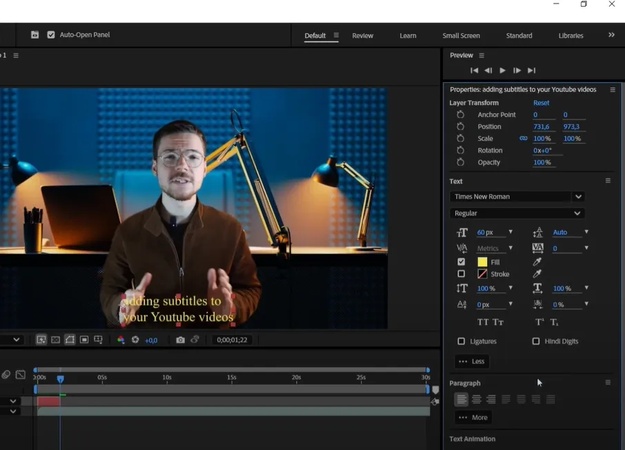Switch to the Small Screen workspace
The image size is (625, 450).
pos(461,36)
